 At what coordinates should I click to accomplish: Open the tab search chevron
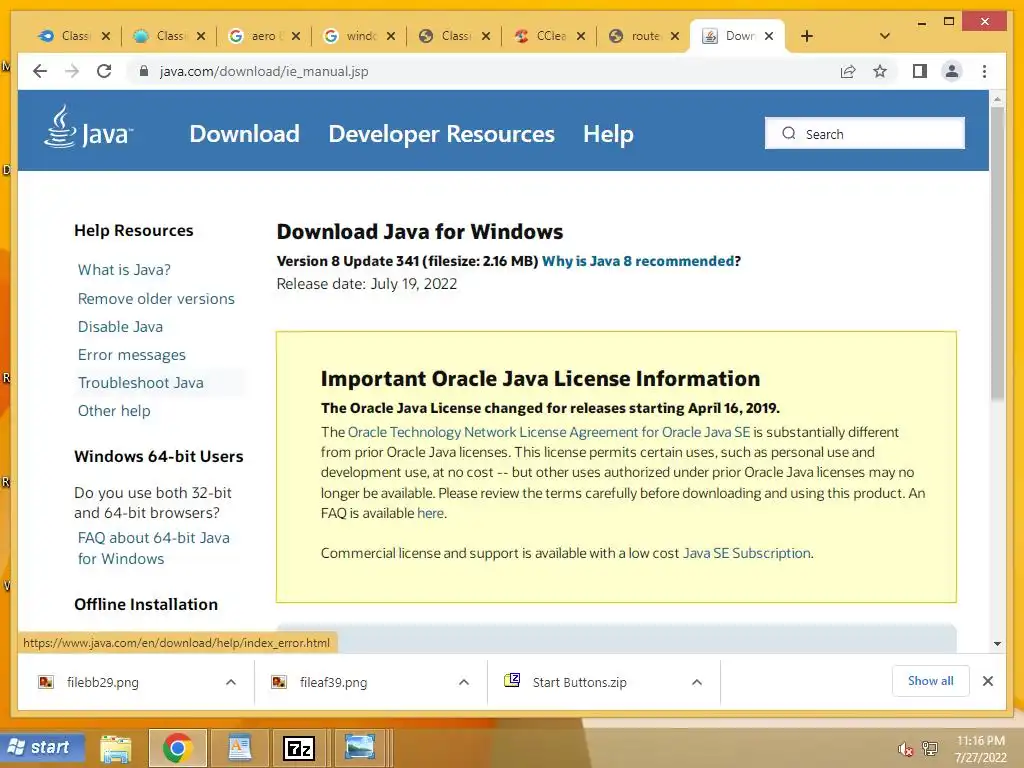[885, 36]
